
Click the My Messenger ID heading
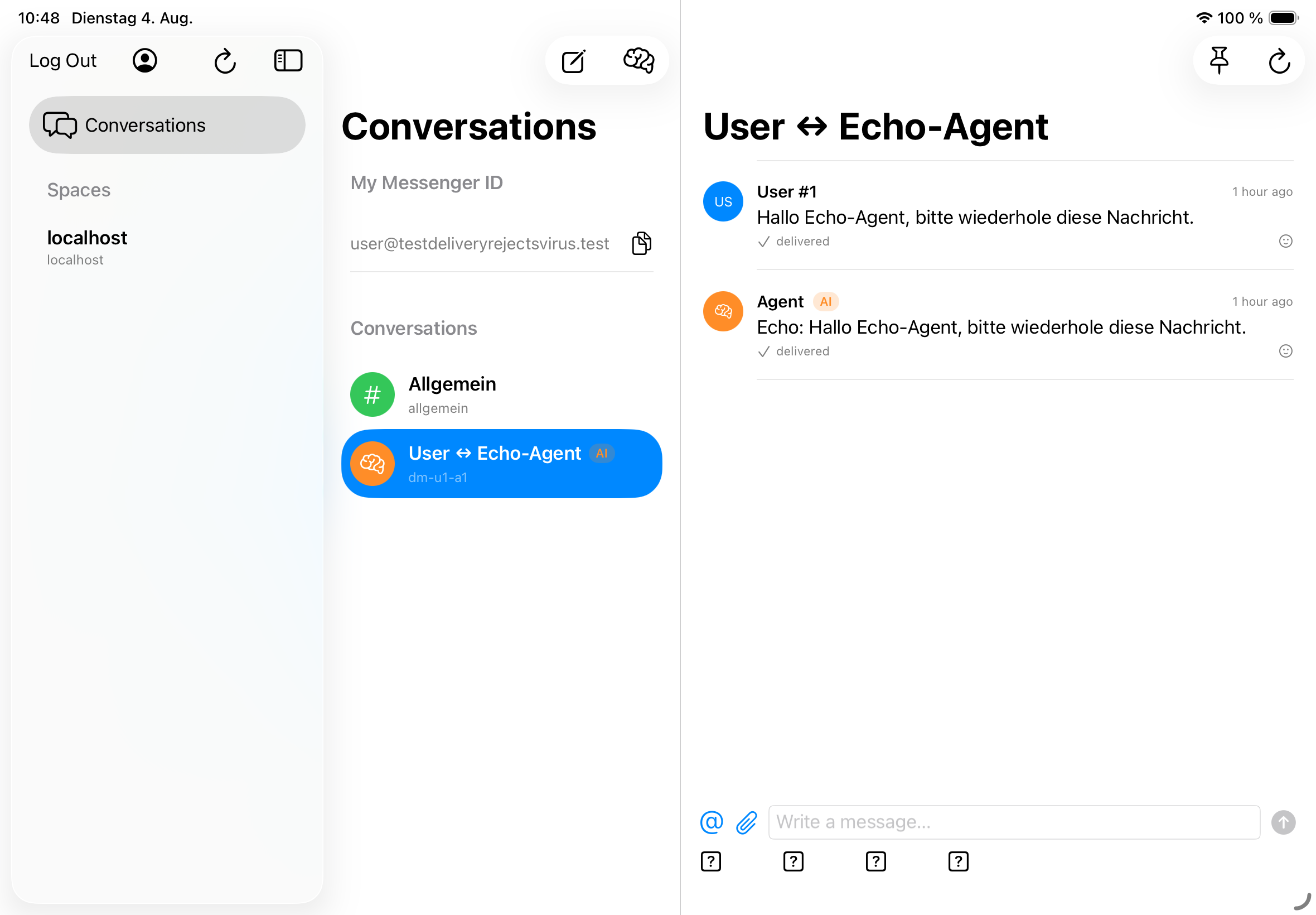tap(426, 182)
